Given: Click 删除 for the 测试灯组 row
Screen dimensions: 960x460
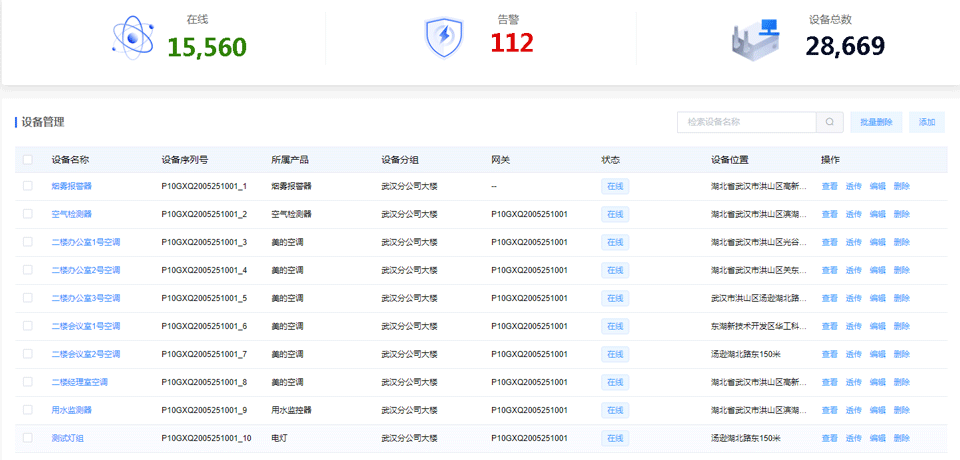Looking at the screenshot, I should (x=901, y=438).
